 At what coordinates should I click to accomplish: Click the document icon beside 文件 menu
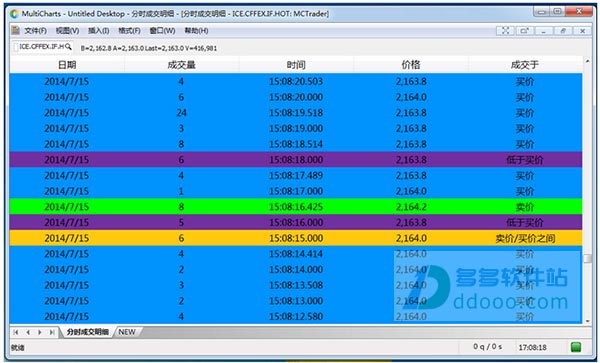click(16, 30)
